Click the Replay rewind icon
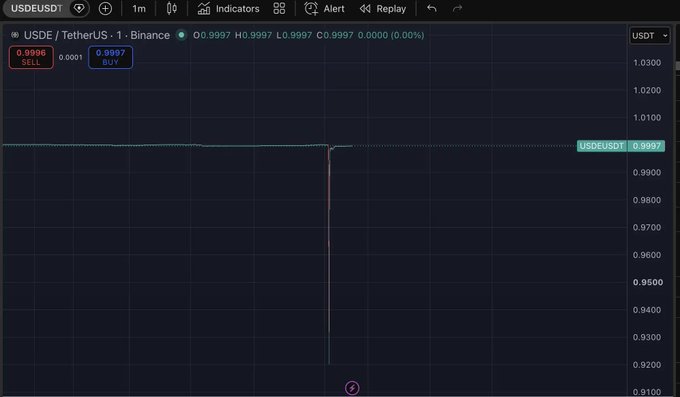Image resolution: width=680 pixels, height=397 pixels. click(365, 9)
